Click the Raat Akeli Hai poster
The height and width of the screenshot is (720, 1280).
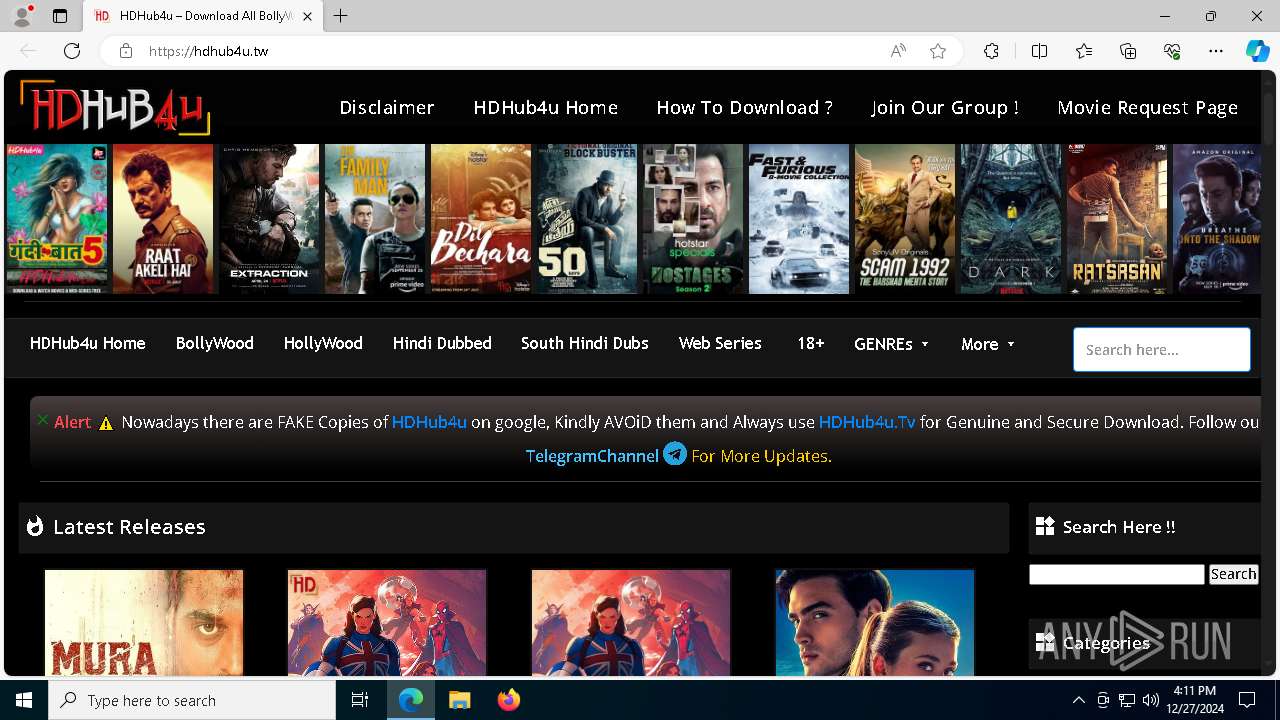click(163, 218)
